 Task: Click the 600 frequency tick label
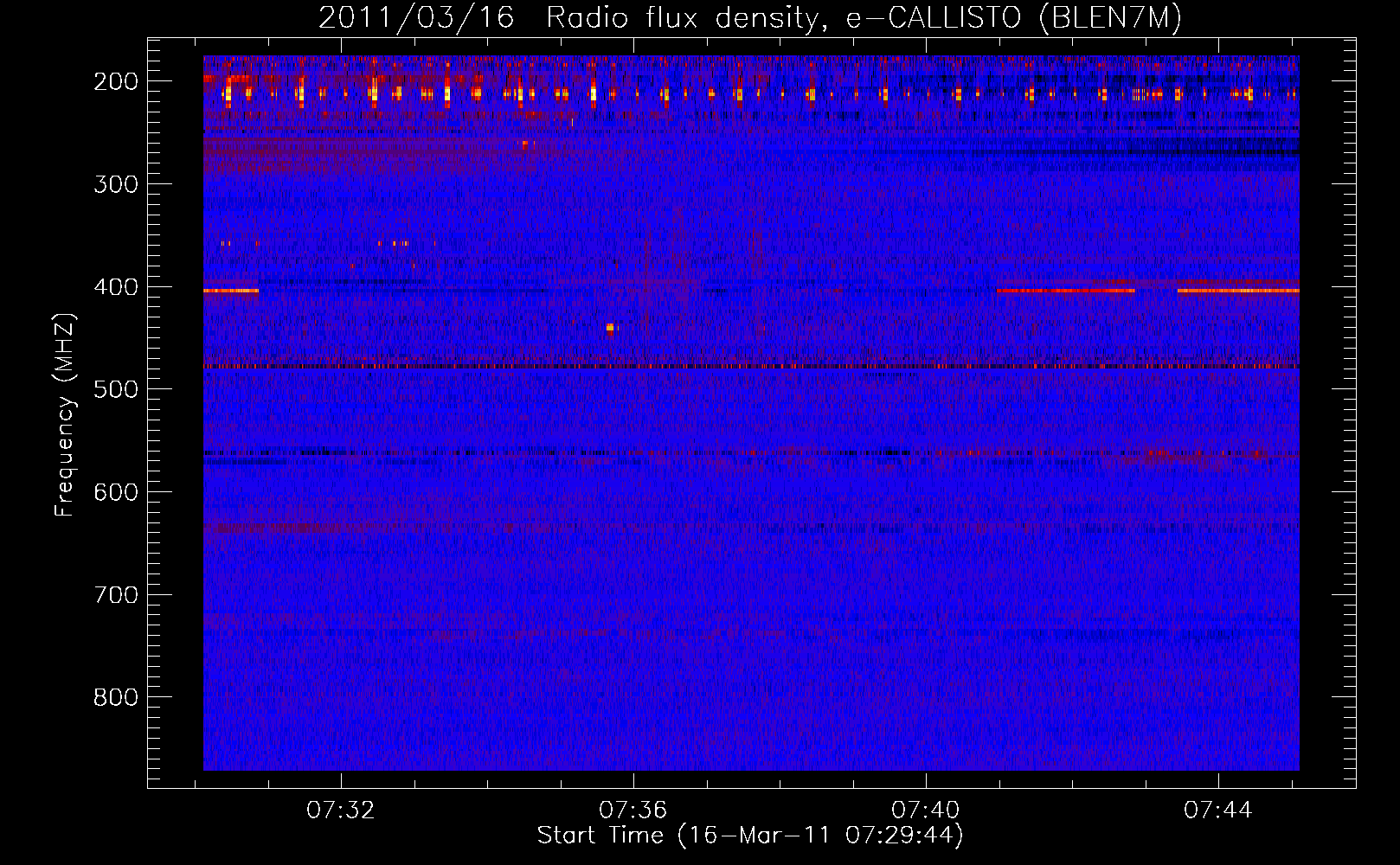[x=116, y=492]
